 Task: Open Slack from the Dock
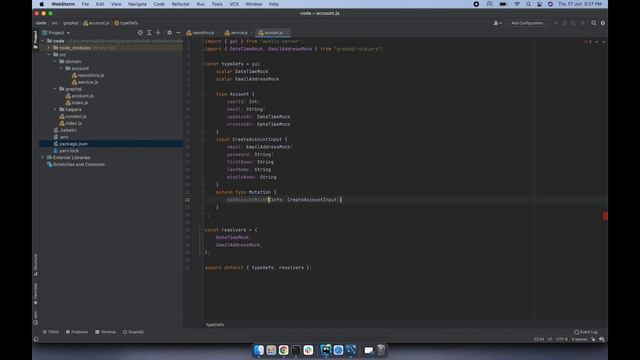[x=308, y=350]
